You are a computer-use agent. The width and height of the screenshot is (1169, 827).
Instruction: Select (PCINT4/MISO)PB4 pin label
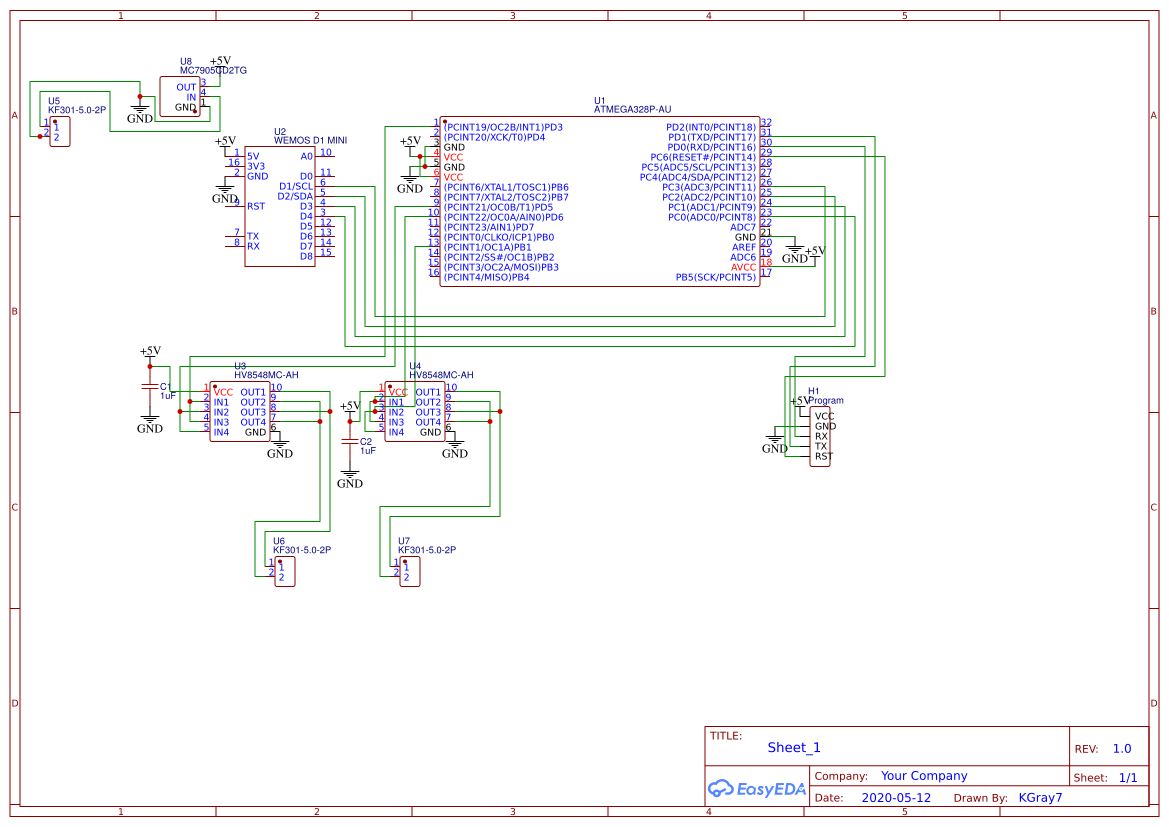[x=486, y=277]
